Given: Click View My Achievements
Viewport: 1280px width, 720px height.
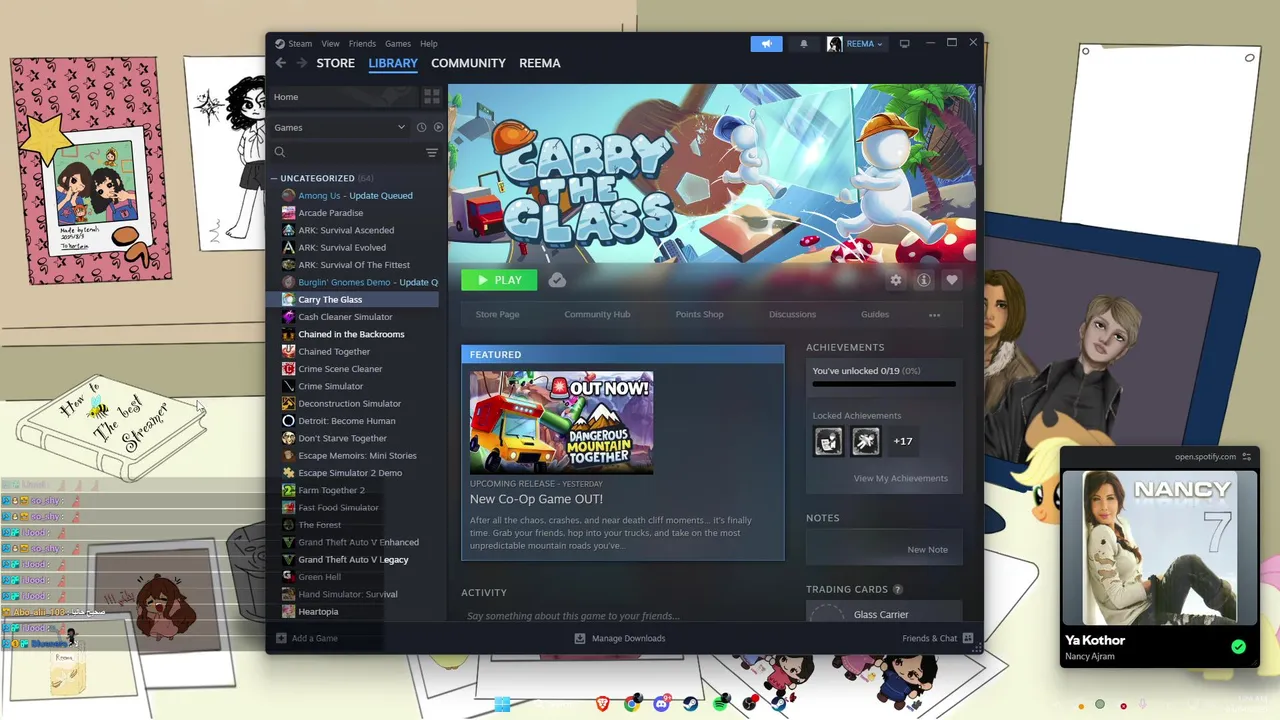Looking at the screenshot, I should click(x=900, y=478).
